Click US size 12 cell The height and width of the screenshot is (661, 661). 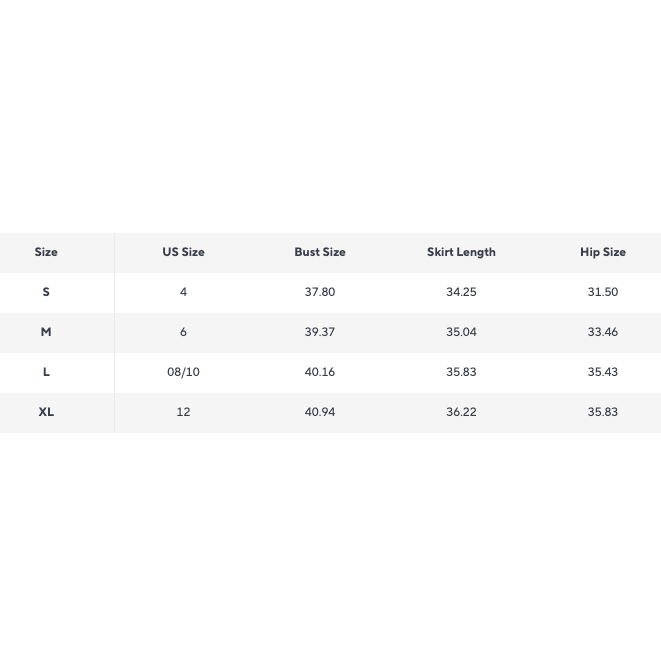(x=183, y=412)
